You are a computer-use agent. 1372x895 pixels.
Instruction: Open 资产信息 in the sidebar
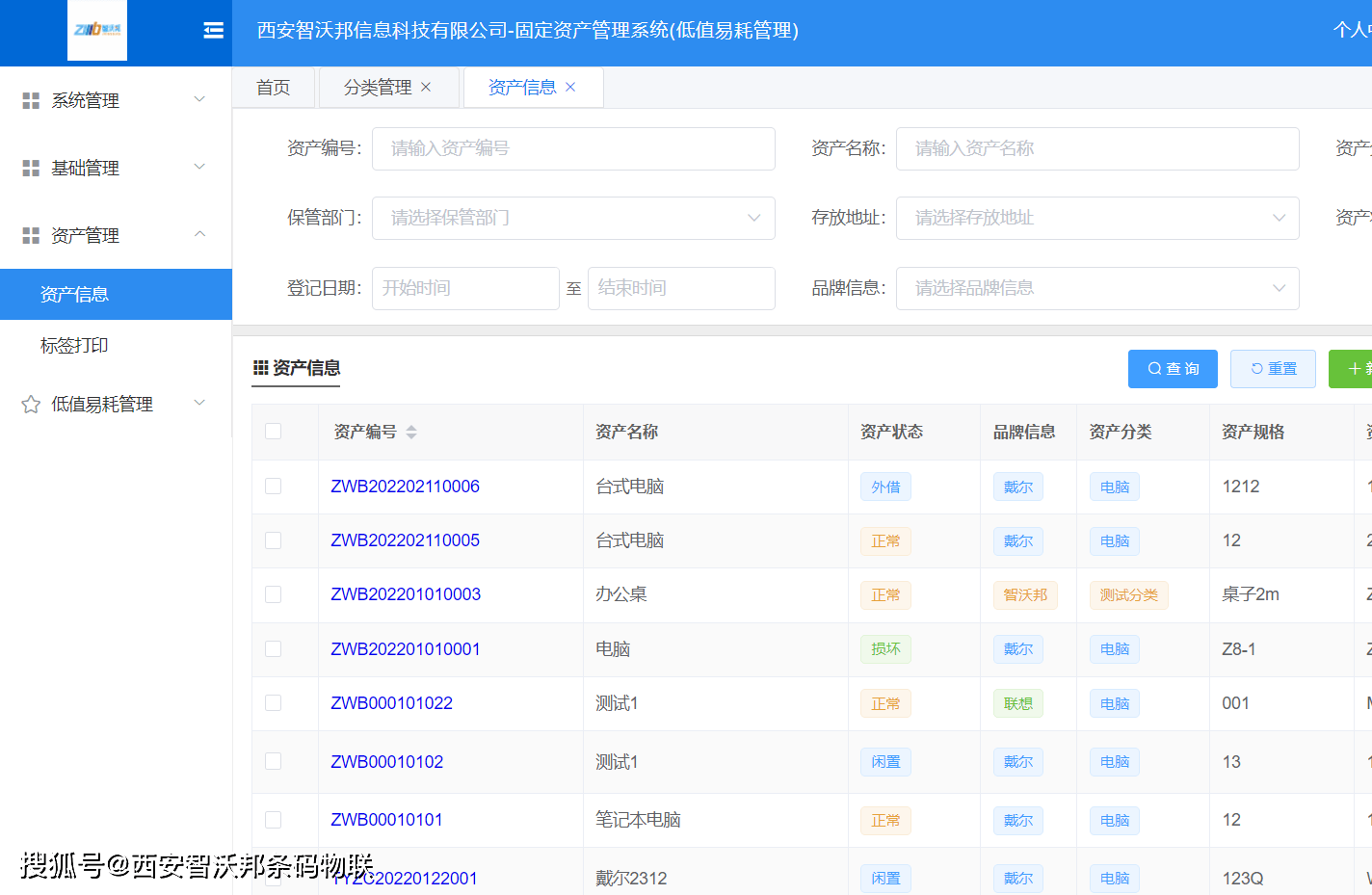(x=116, y=294)
